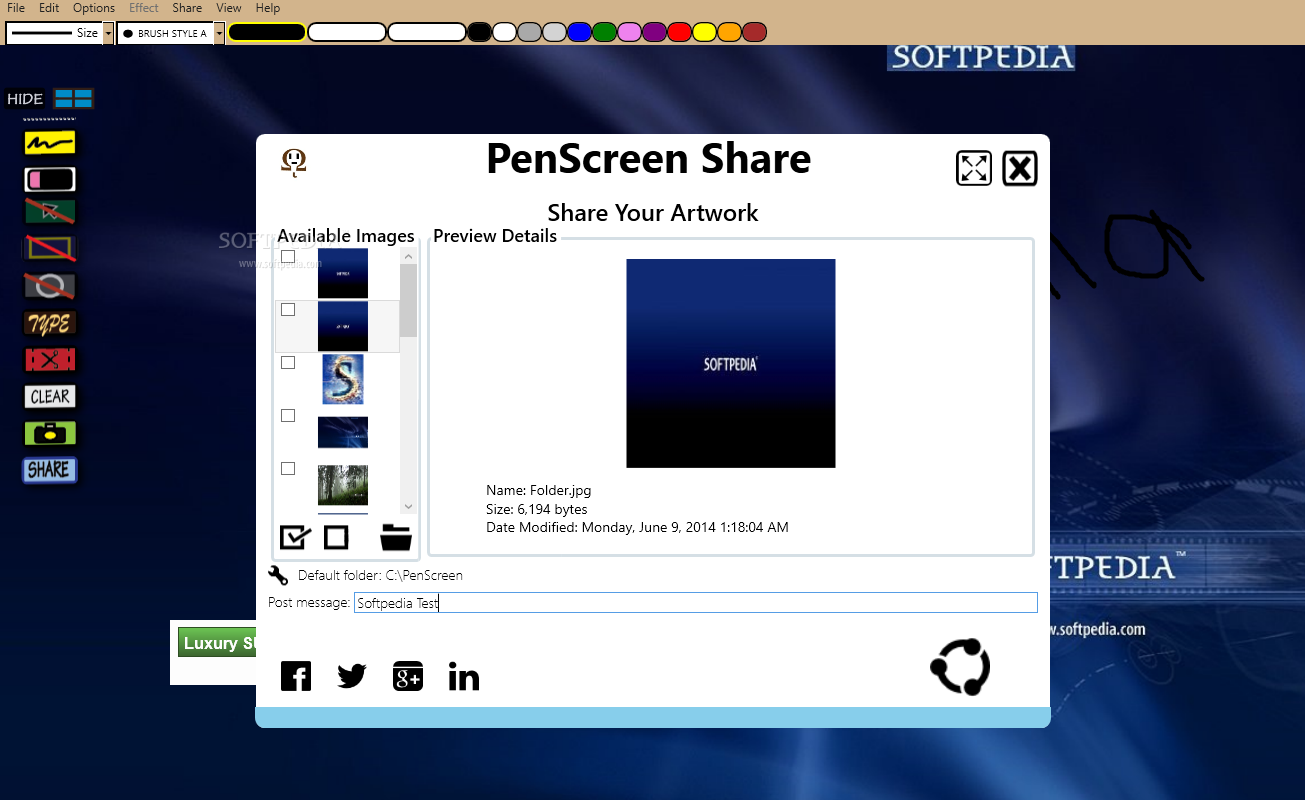Select the blue color swatch
Viewport: 1305px width, 800px height.
[579, 32]
